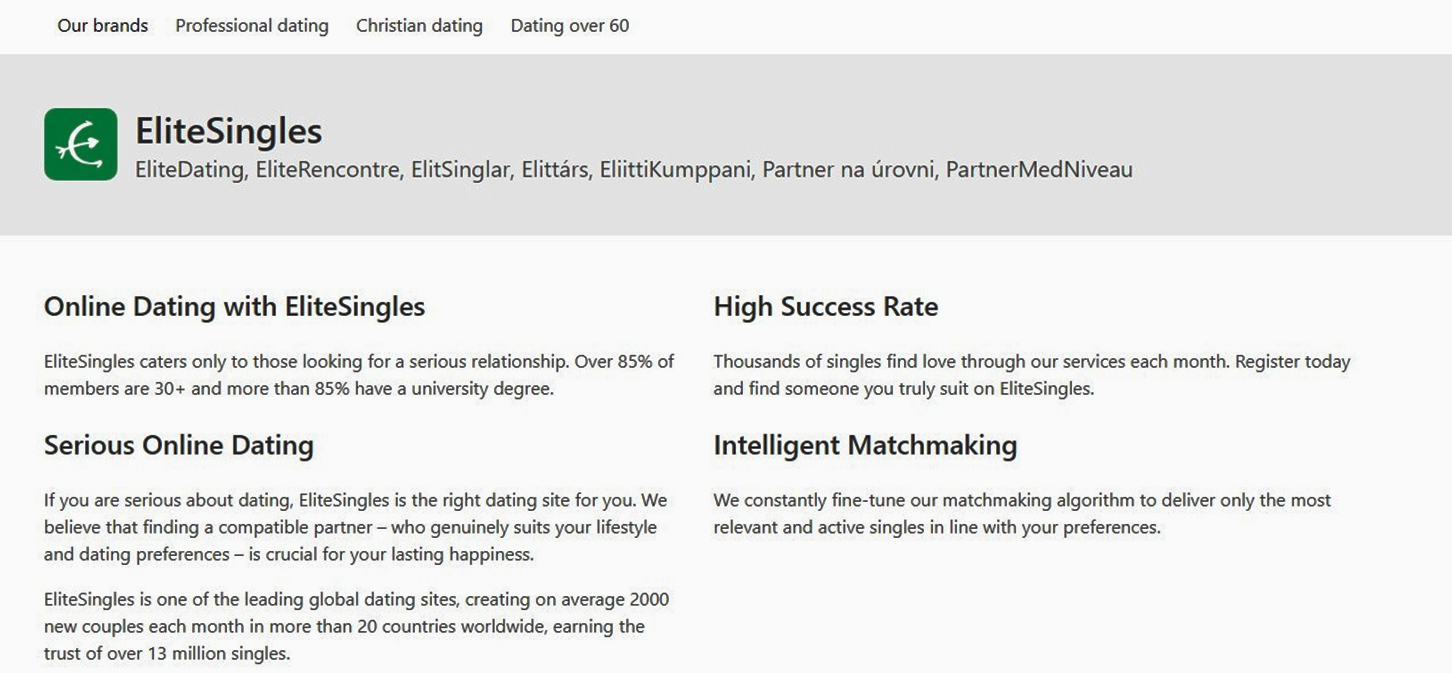The image size is (1452, 673).
Task: Click the High Success Rate heading
Action: pyautogui.click(x=825, y=307)
